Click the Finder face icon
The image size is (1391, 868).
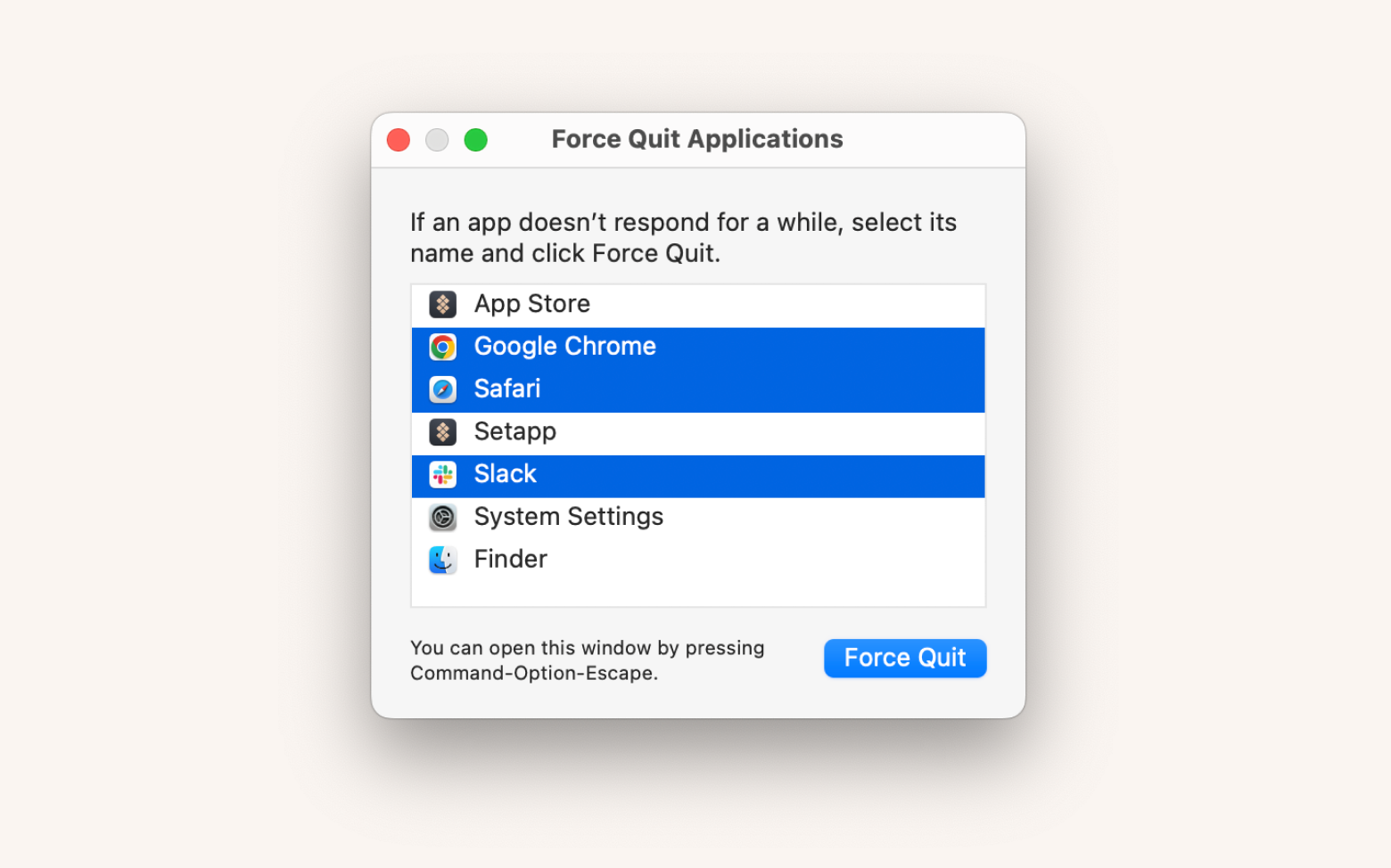click(x=442, y=560)
